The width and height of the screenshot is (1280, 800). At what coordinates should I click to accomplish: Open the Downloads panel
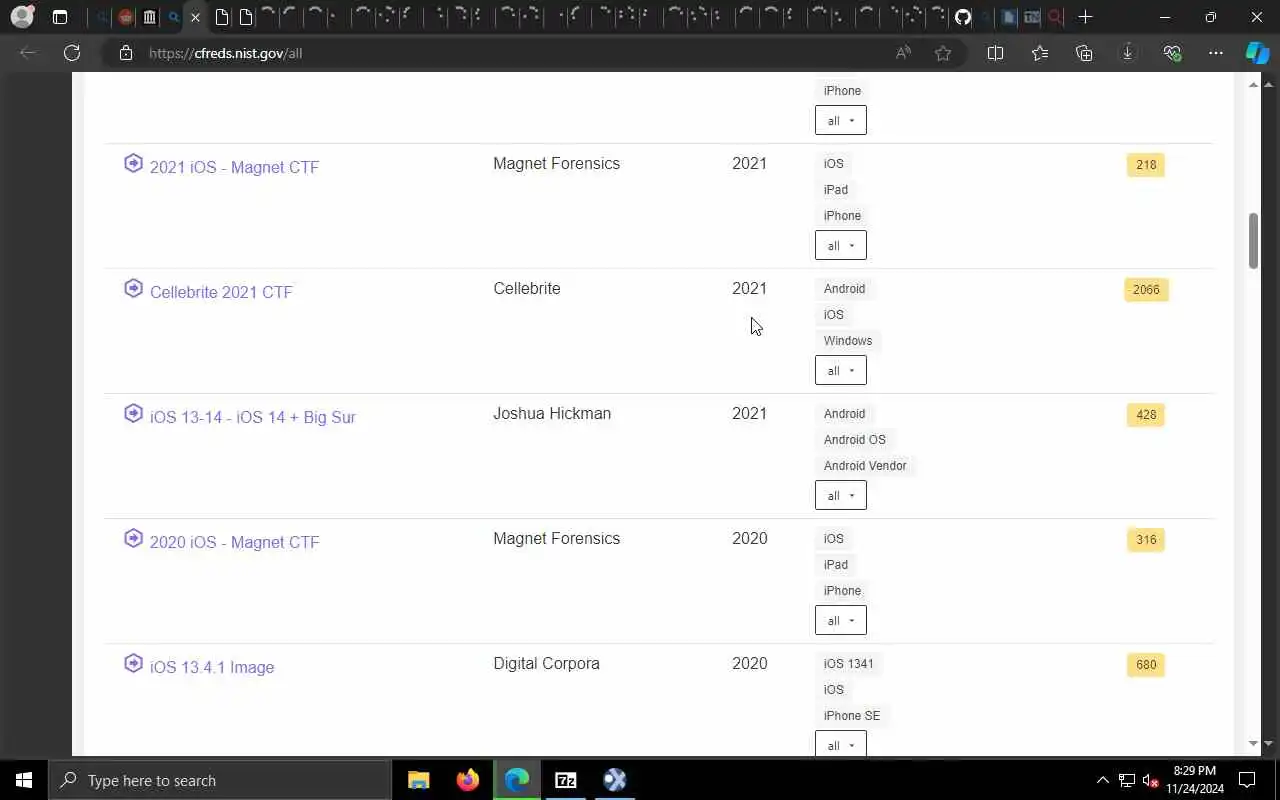tap(1128, 53)
